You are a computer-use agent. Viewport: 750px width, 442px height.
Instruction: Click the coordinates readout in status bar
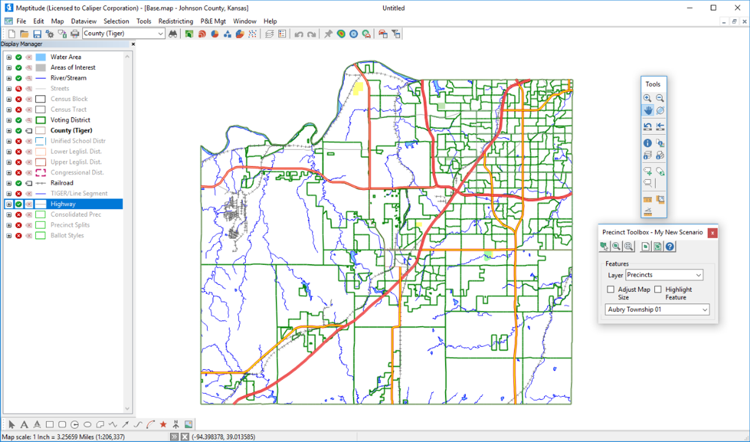(x=224, y=437)
